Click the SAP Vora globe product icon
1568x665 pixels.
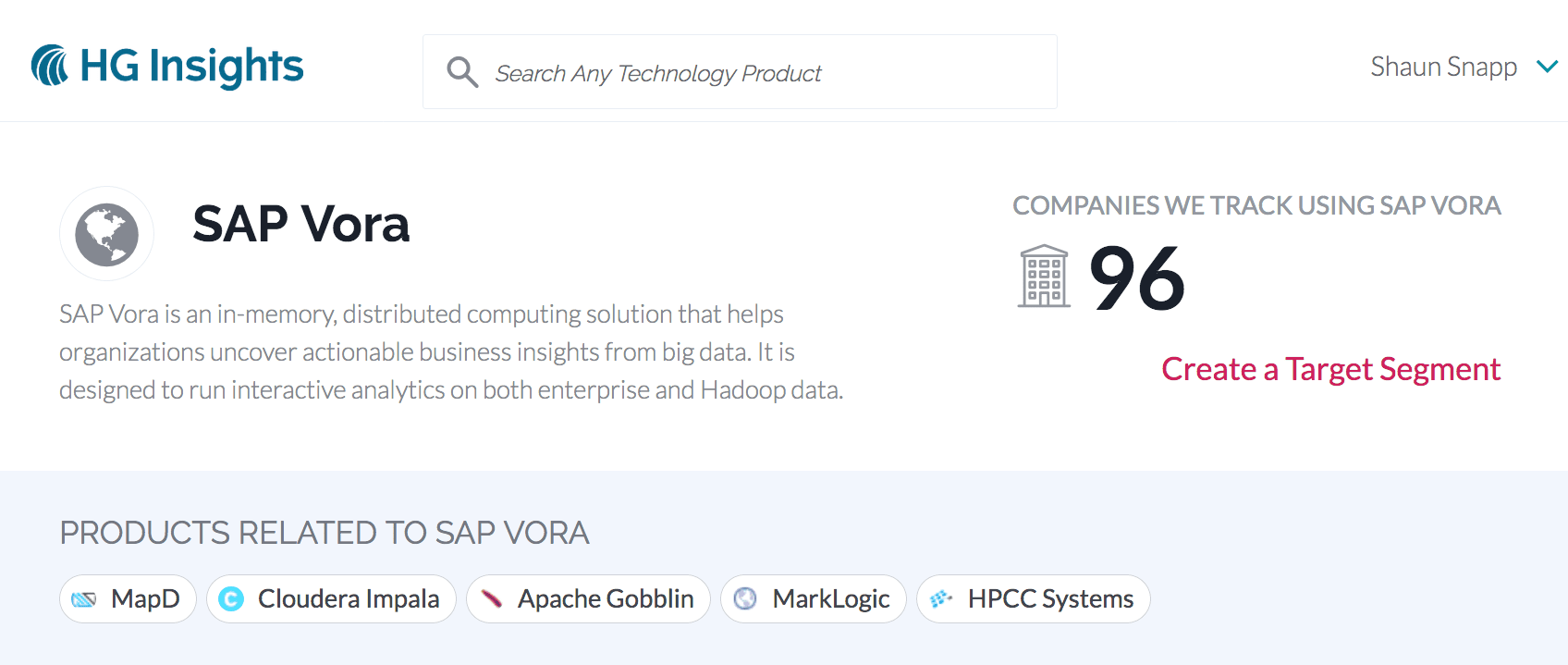[106, 234]
